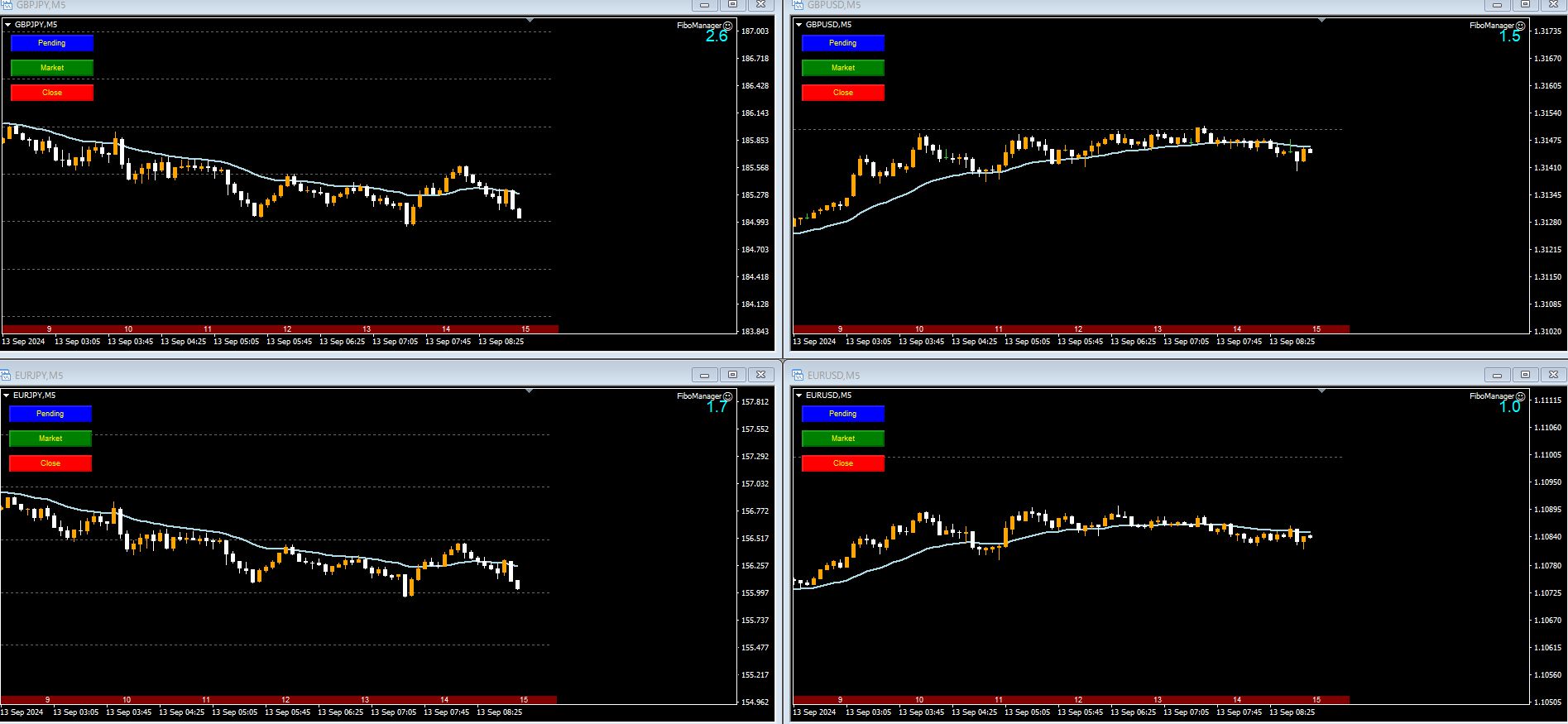Click the red Close button on GBPJPY chart
1568x724 pixels.
(x=52, y=93)
